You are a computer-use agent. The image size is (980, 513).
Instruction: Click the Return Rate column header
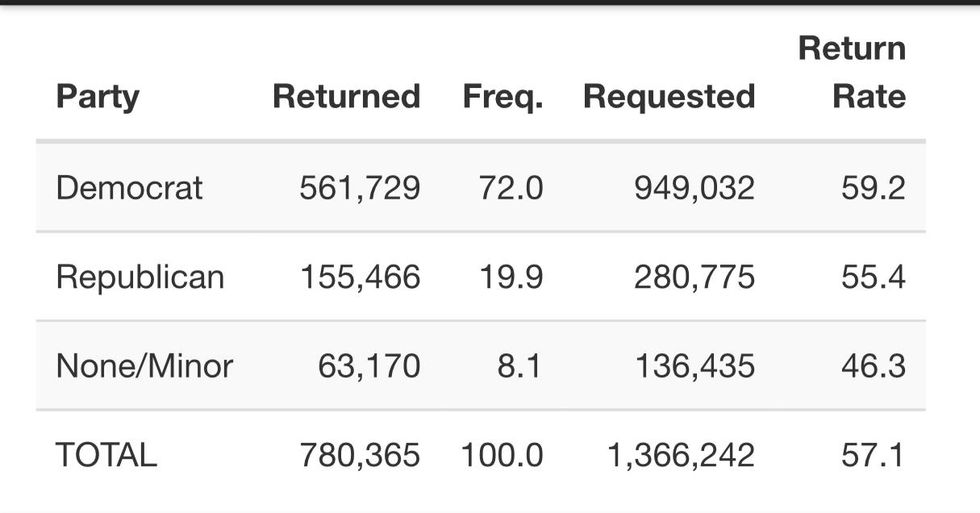click(852, 72)
